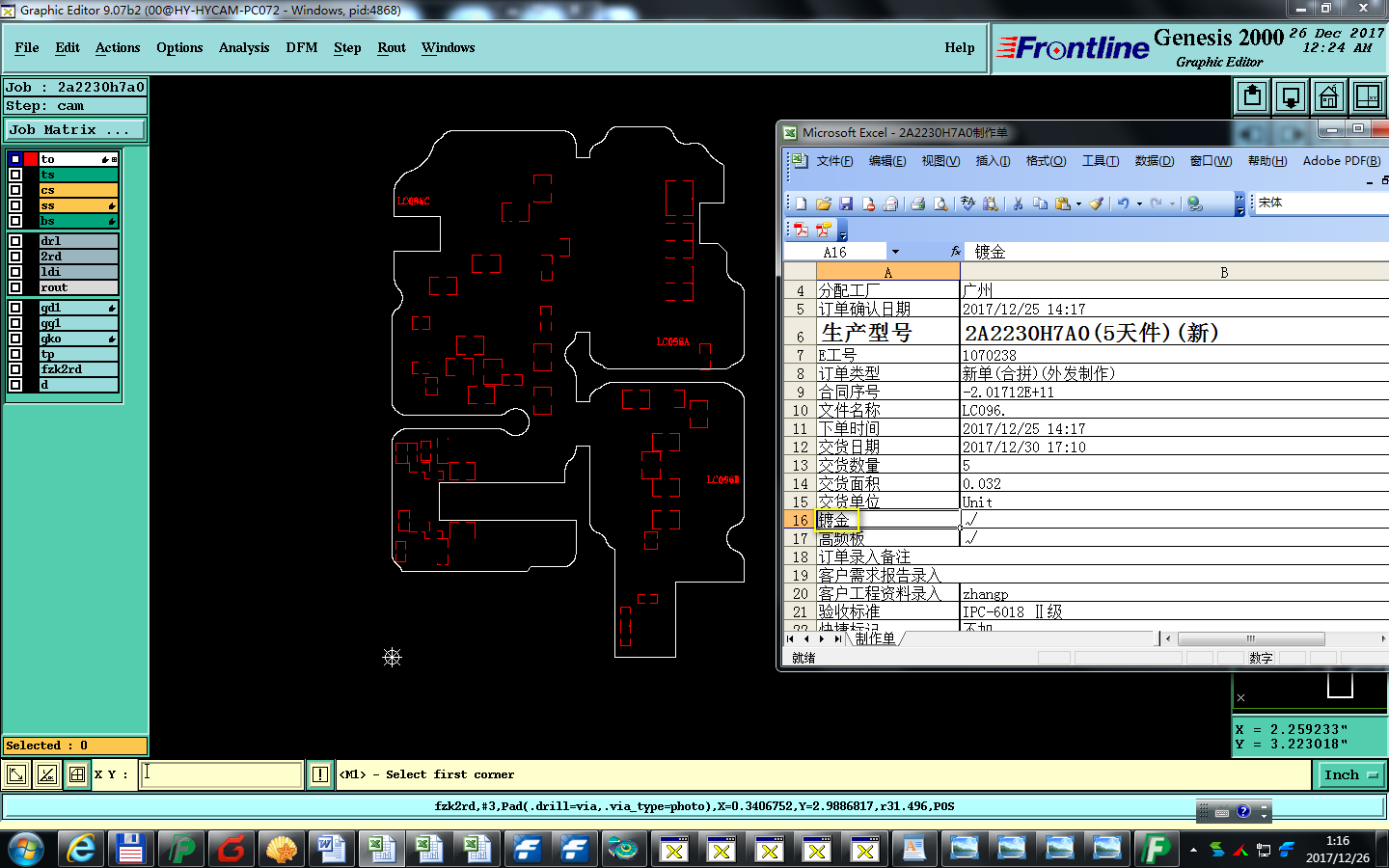Click the Copy icon in Excel toolbar

[1040, 203]
